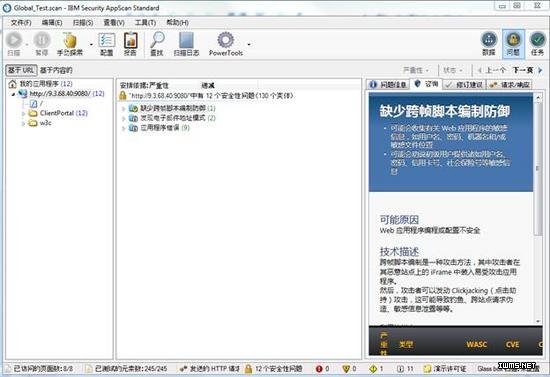Go to next issue with 下一页

coord(528,70)
